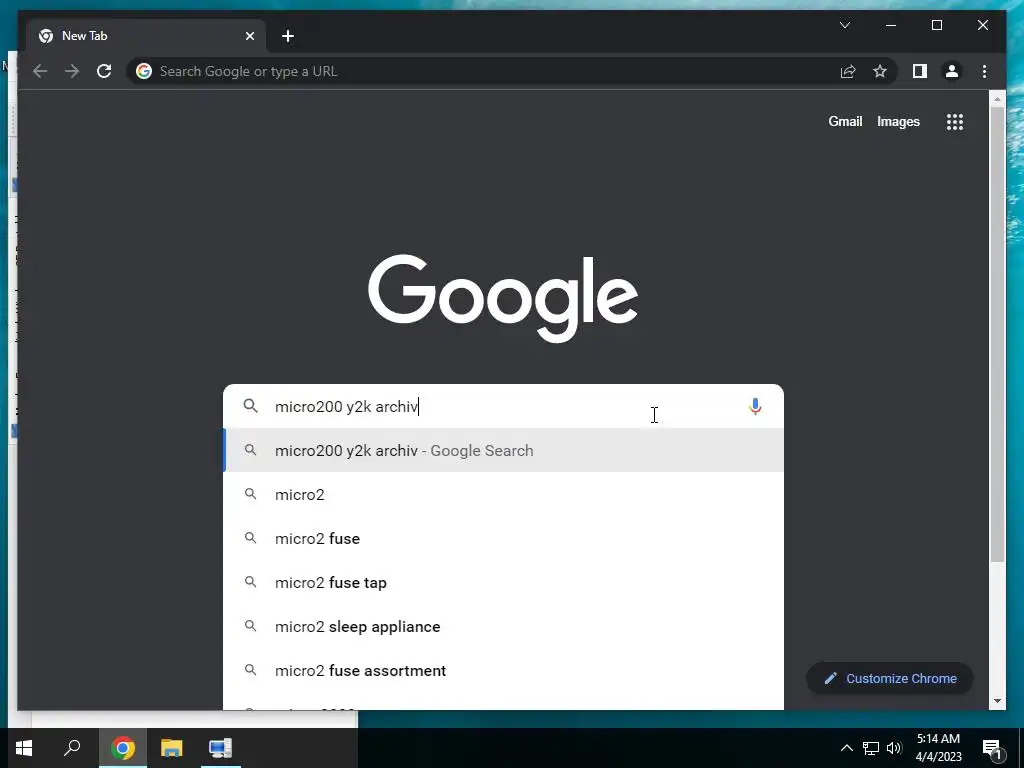
Task: Choose 'micro2 fuse' suggestion
Action: click(x=504, y=538)
